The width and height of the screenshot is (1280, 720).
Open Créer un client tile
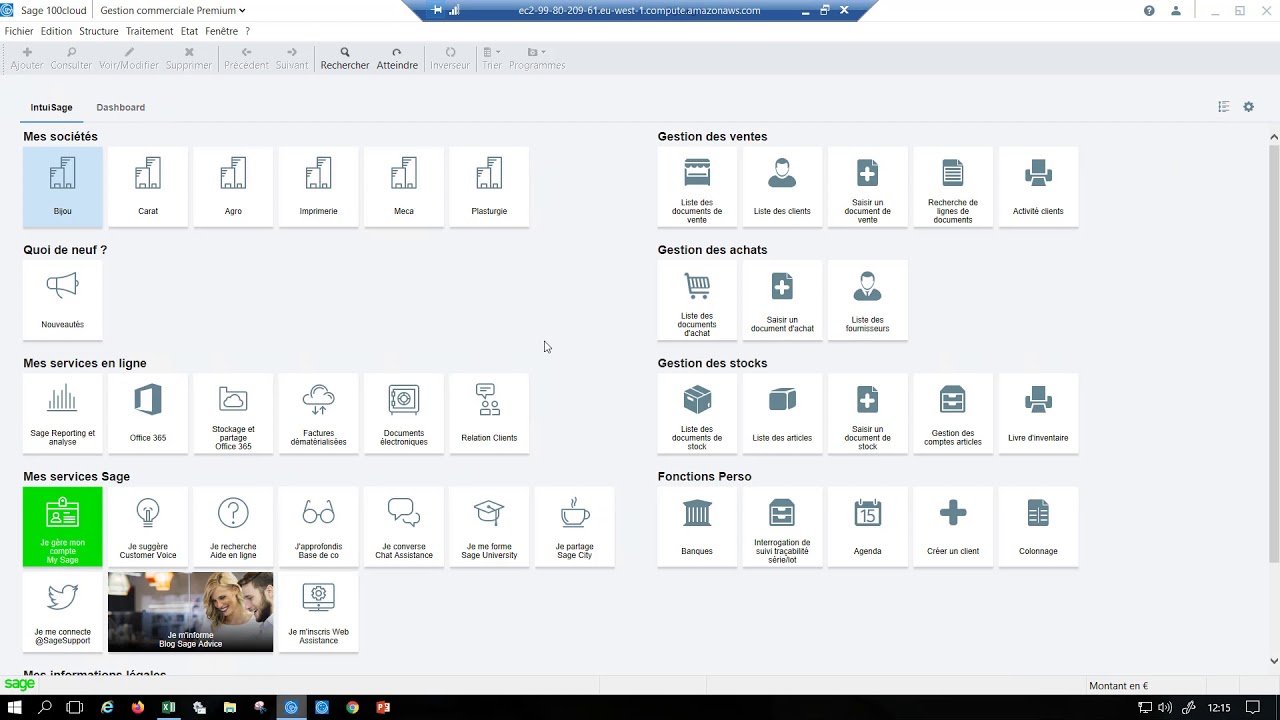tap(953, 527)
